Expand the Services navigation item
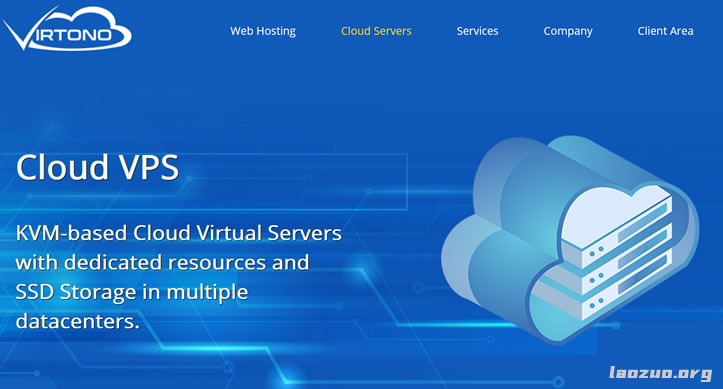723x389 pixels. tap(477, 31)
